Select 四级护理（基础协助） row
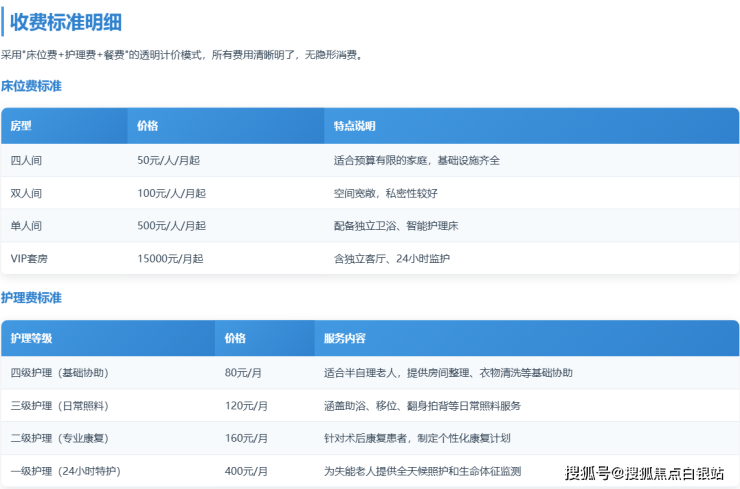Viewport: 740px width, 489px height. coord(59,373)
